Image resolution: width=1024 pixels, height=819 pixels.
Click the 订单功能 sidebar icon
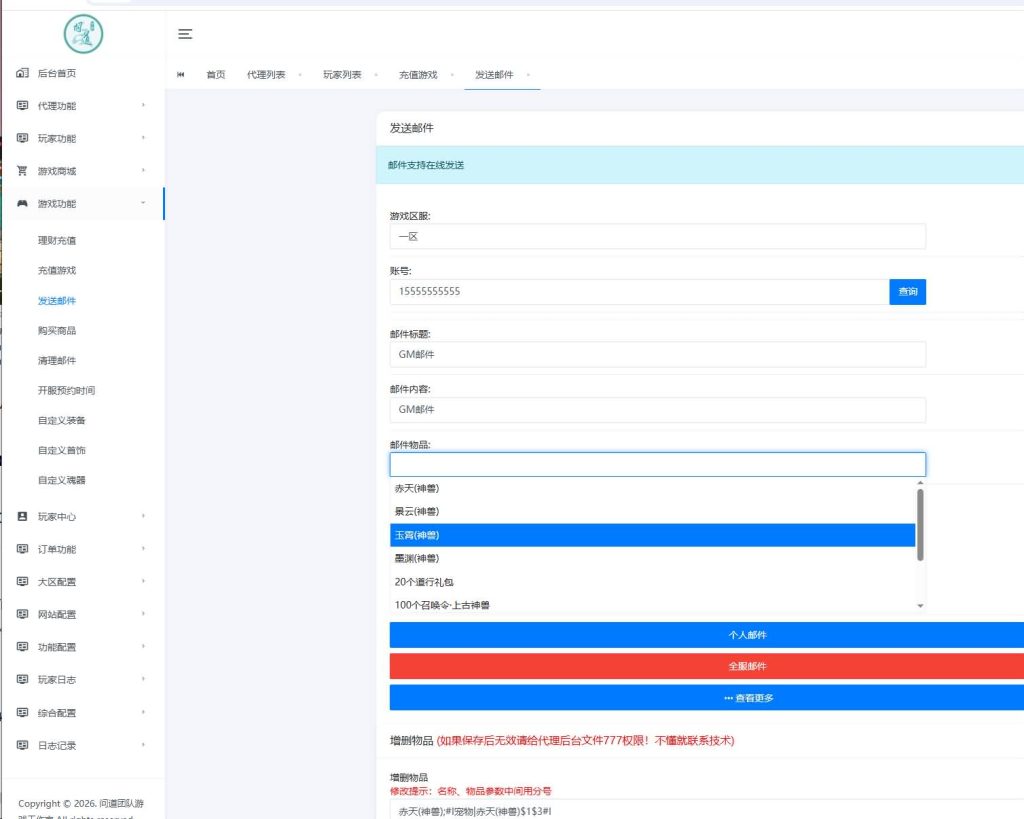tap(22, 549)
